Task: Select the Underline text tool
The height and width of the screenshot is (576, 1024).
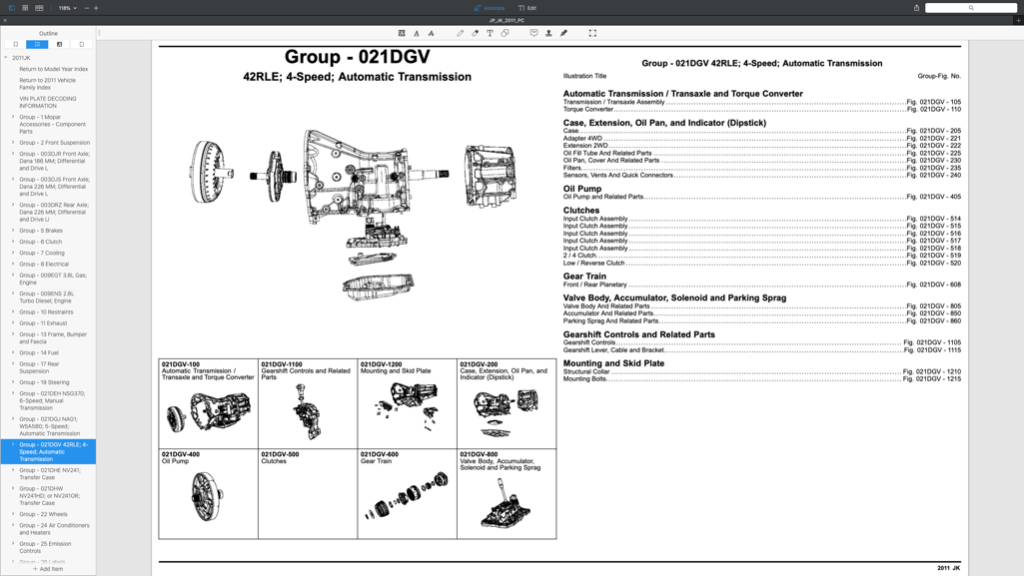Action: [417, 33]
